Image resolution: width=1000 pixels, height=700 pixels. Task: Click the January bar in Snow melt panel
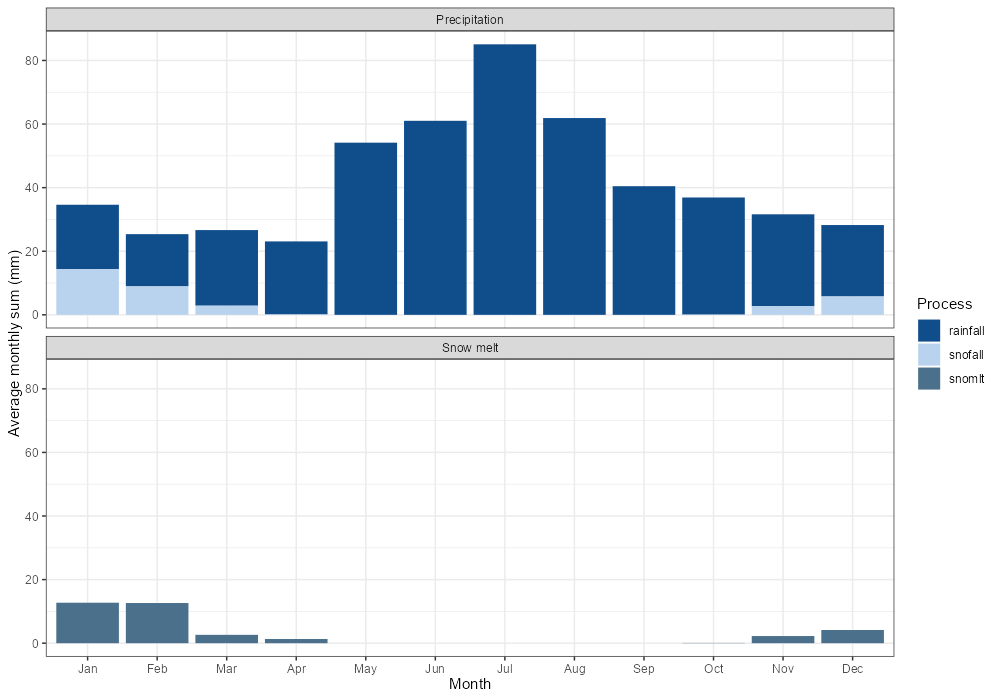88,623
